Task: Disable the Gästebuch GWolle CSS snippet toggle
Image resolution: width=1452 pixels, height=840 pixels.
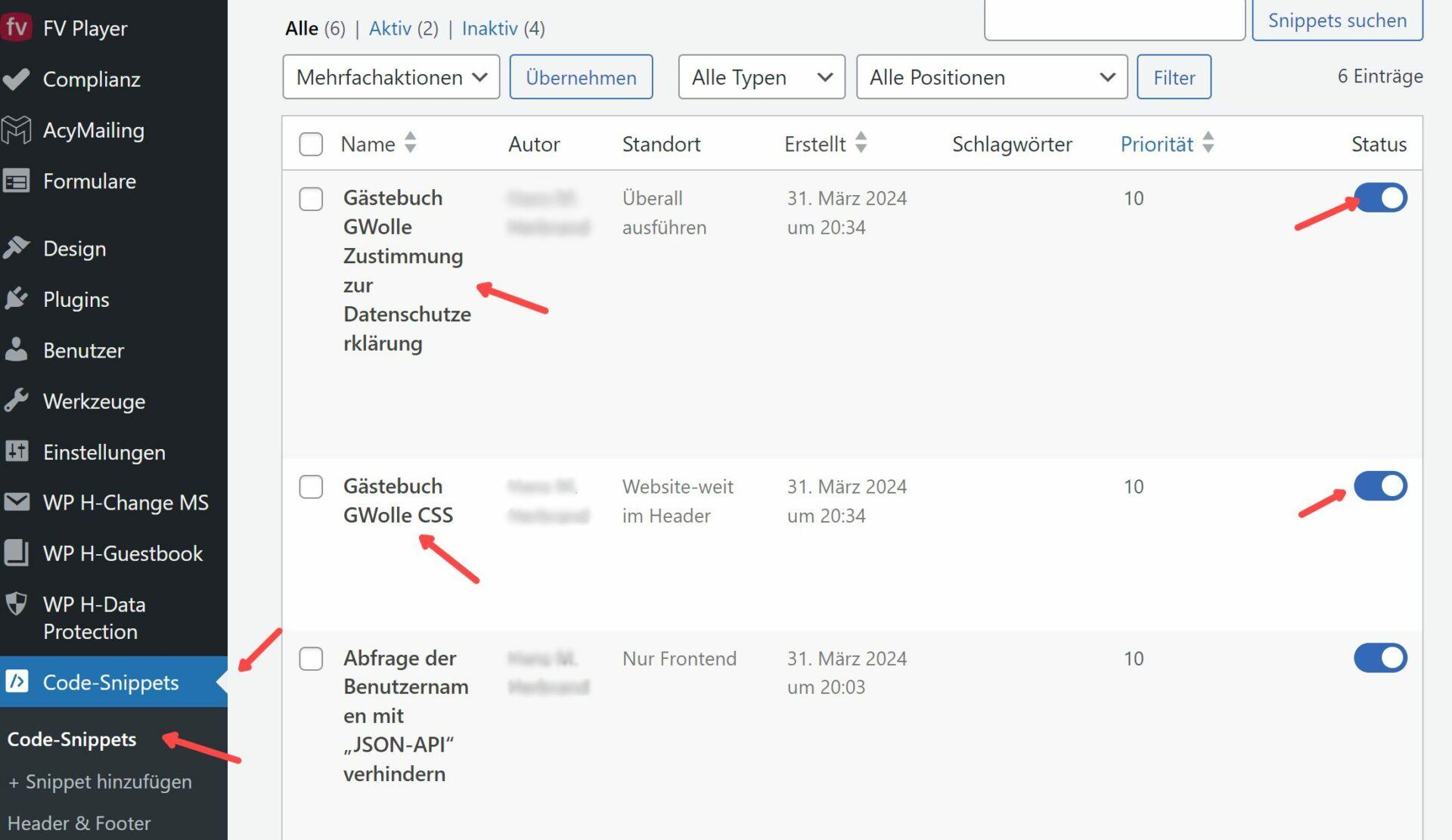Action: coord(1379,486)
